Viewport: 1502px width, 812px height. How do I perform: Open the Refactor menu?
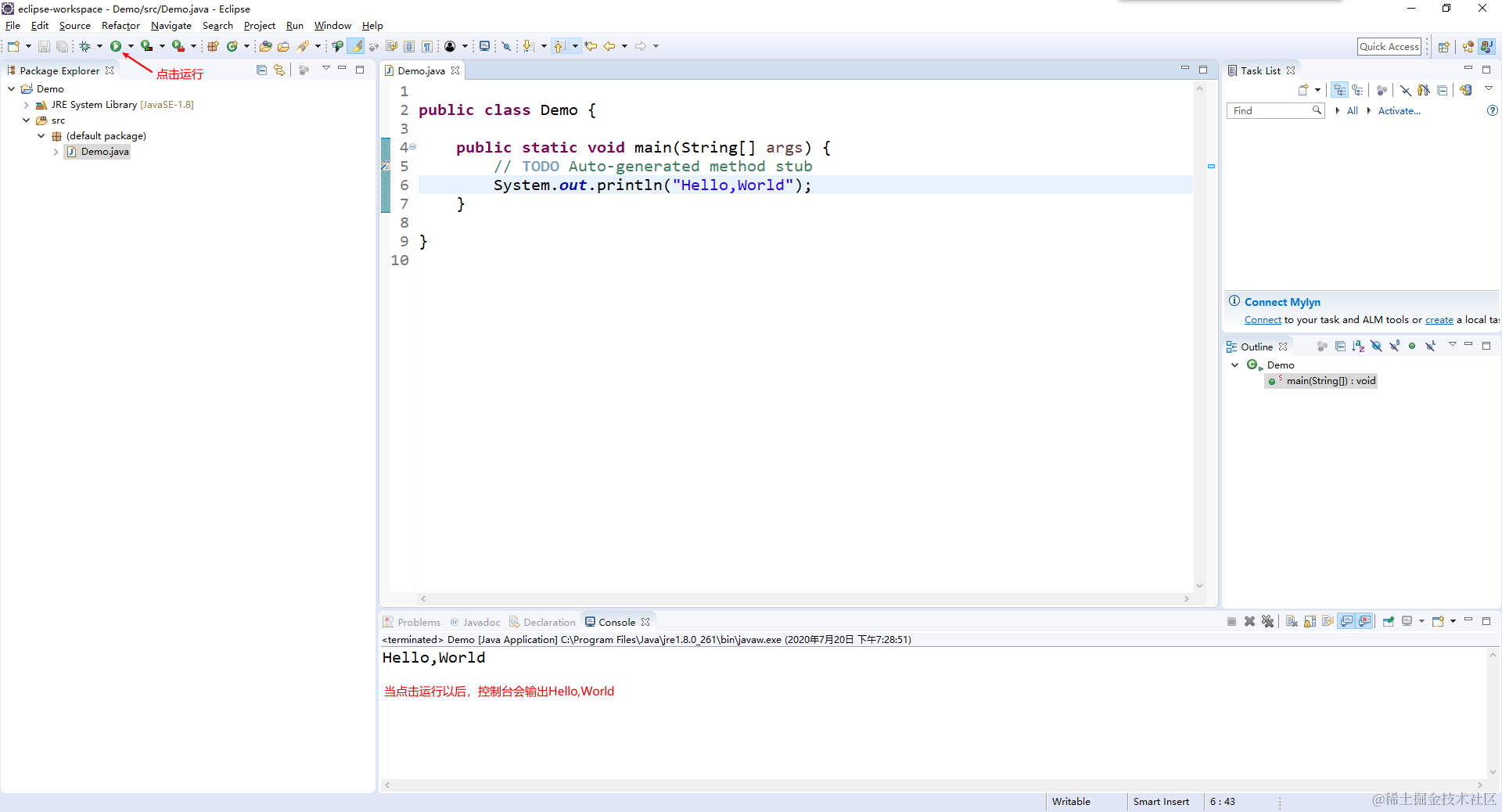120,26
